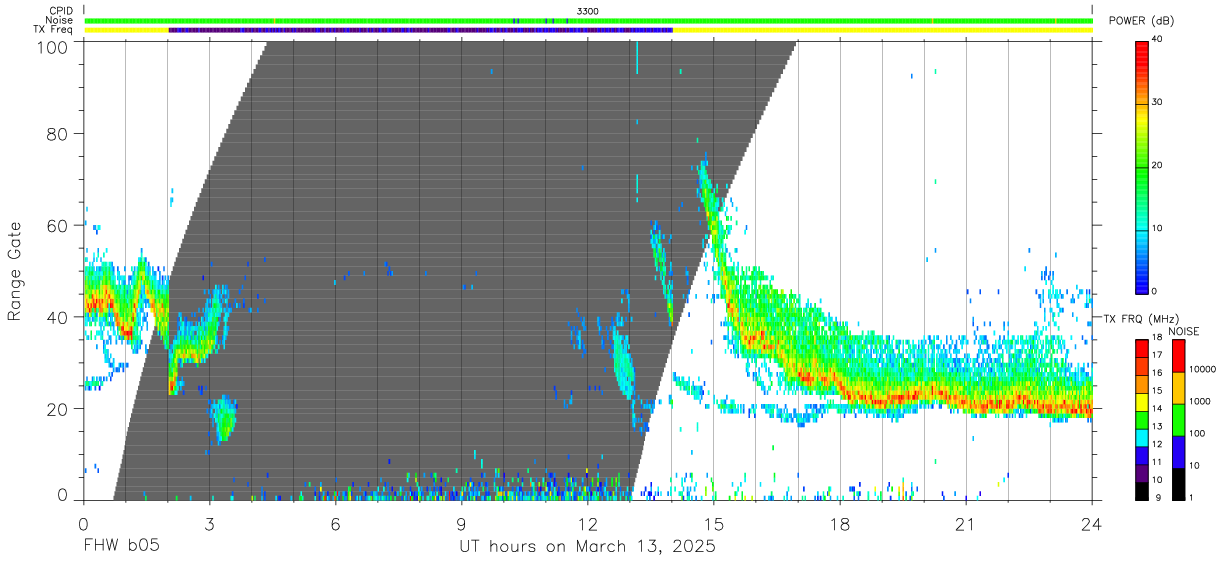Click the UT hours on March 13, 2025 title

click(587, 547)
